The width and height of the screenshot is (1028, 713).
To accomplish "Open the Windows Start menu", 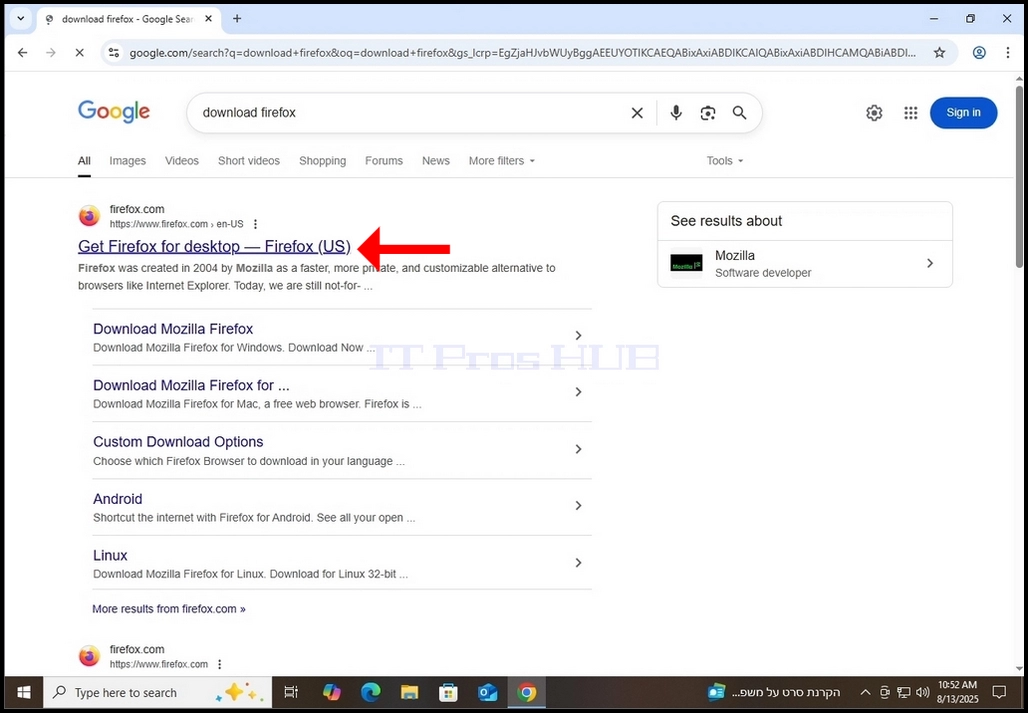I will pyautogui.click(x=24, y=693).
